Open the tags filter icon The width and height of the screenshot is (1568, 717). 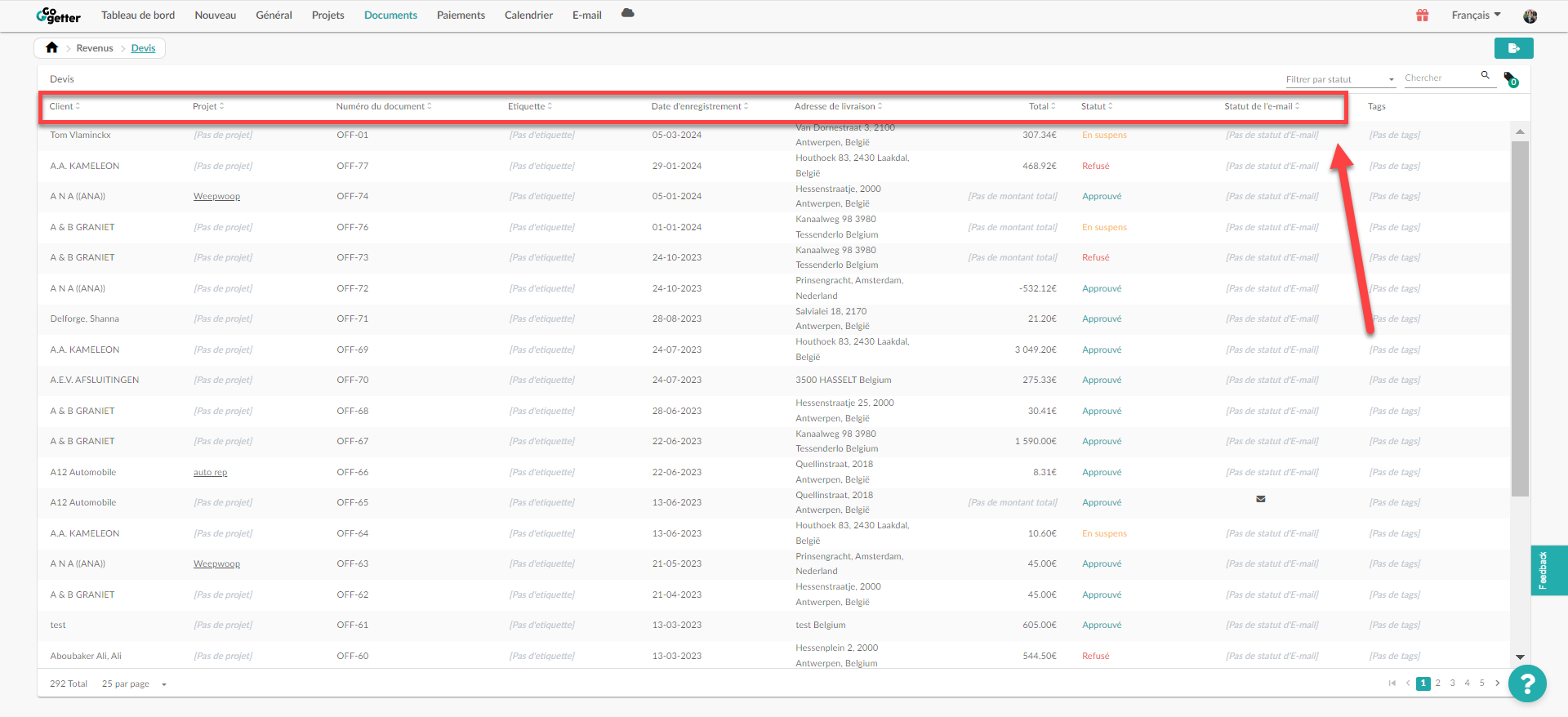coord(1510,79)
